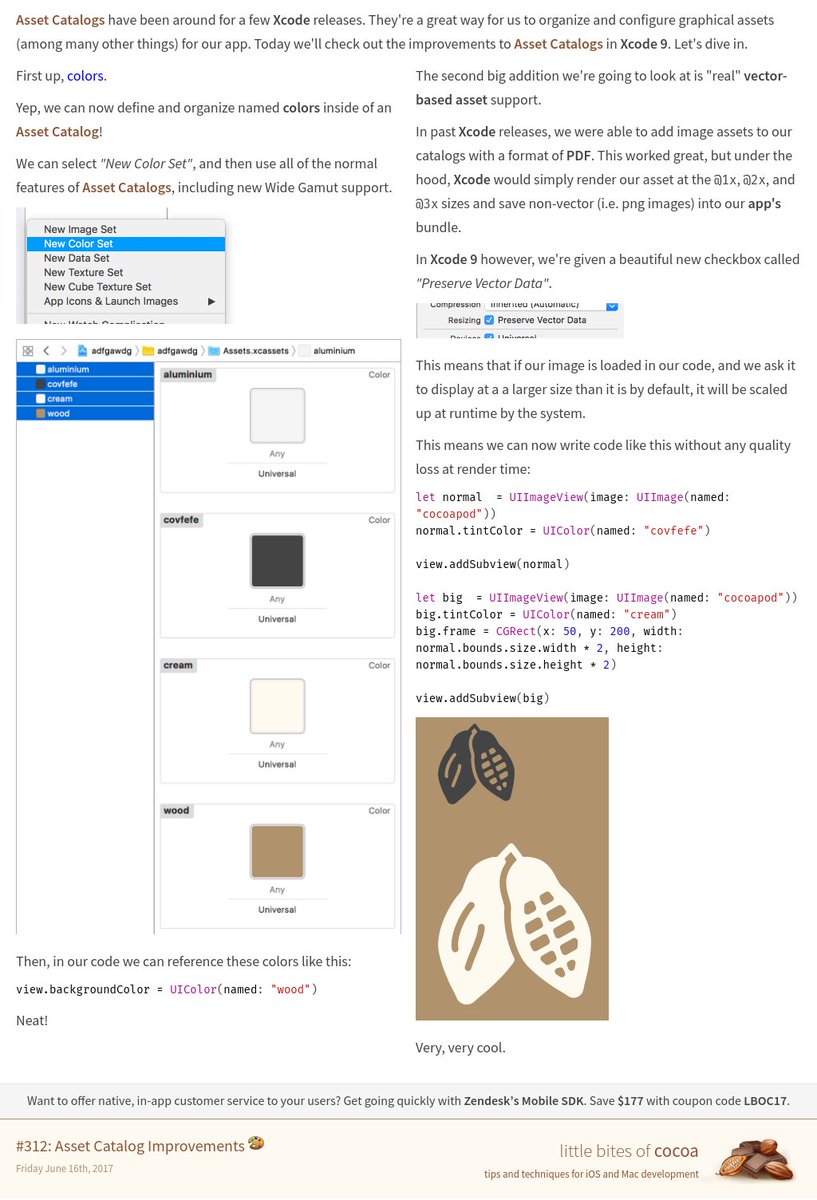Open the Assets.xcassets breadcrumb
Image resolution: width=817 pixels, height=1200 pixels.
(x=249, y=351)
